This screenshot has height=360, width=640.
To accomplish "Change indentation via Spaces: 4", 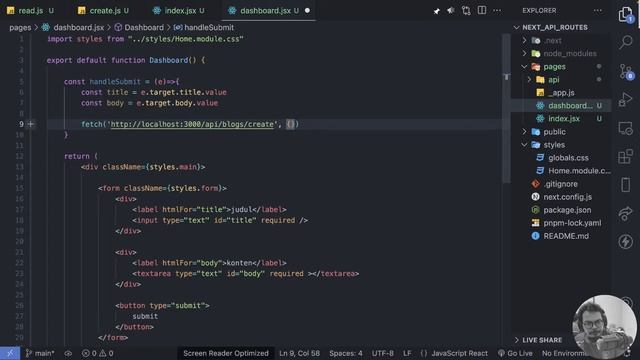I will tap(346, 353).
